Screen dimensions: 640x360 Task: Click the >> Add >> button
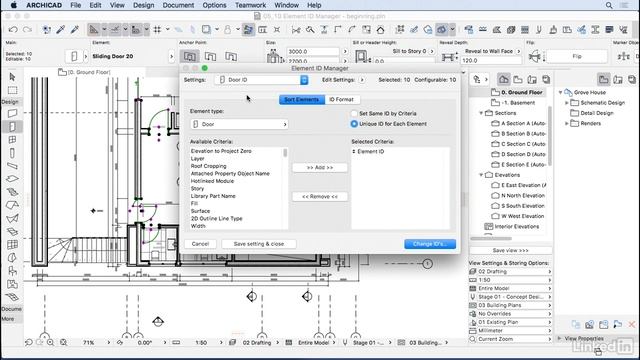coord(320,168)
